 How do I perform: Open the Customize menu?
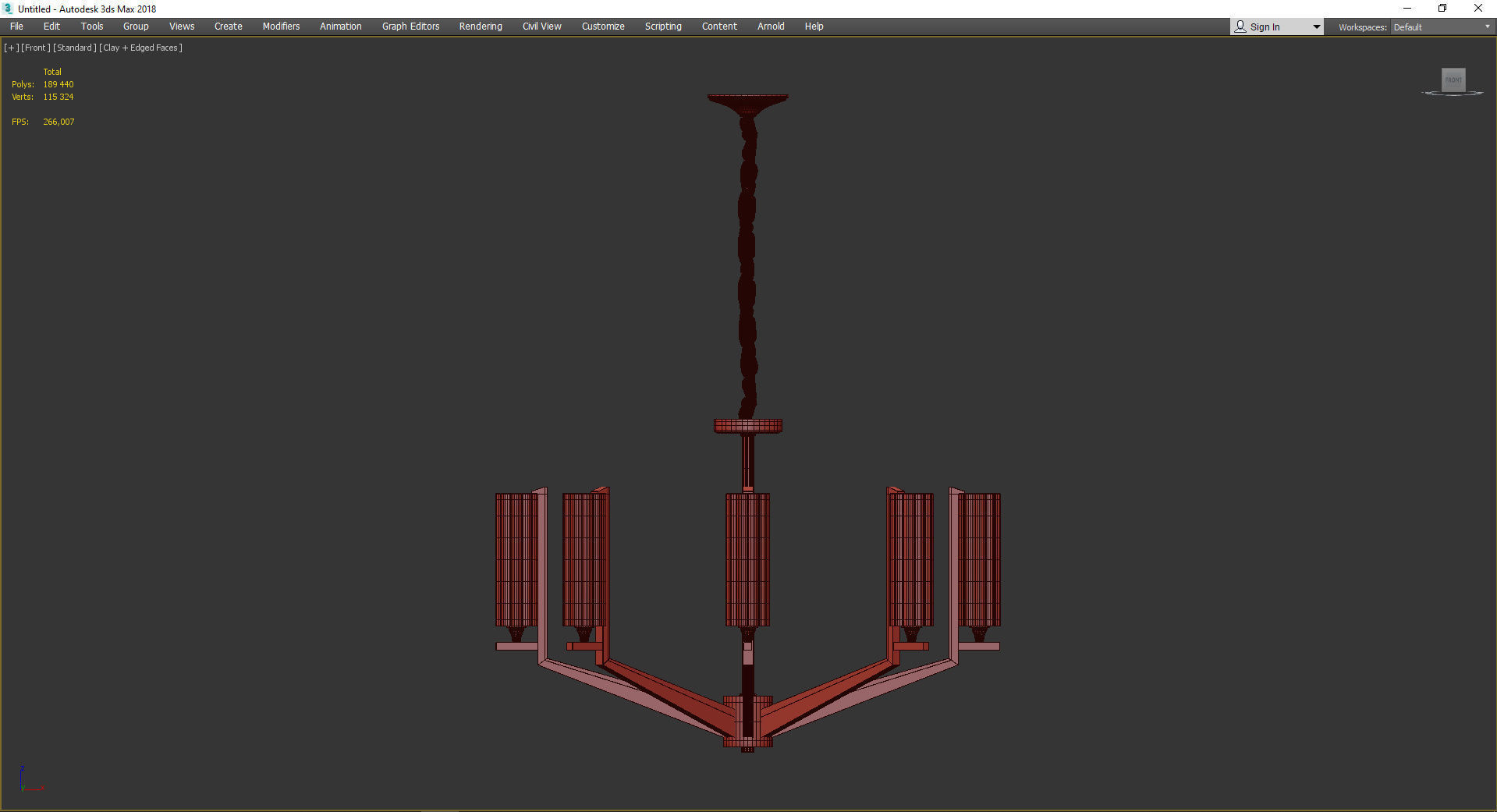(603, 27)
